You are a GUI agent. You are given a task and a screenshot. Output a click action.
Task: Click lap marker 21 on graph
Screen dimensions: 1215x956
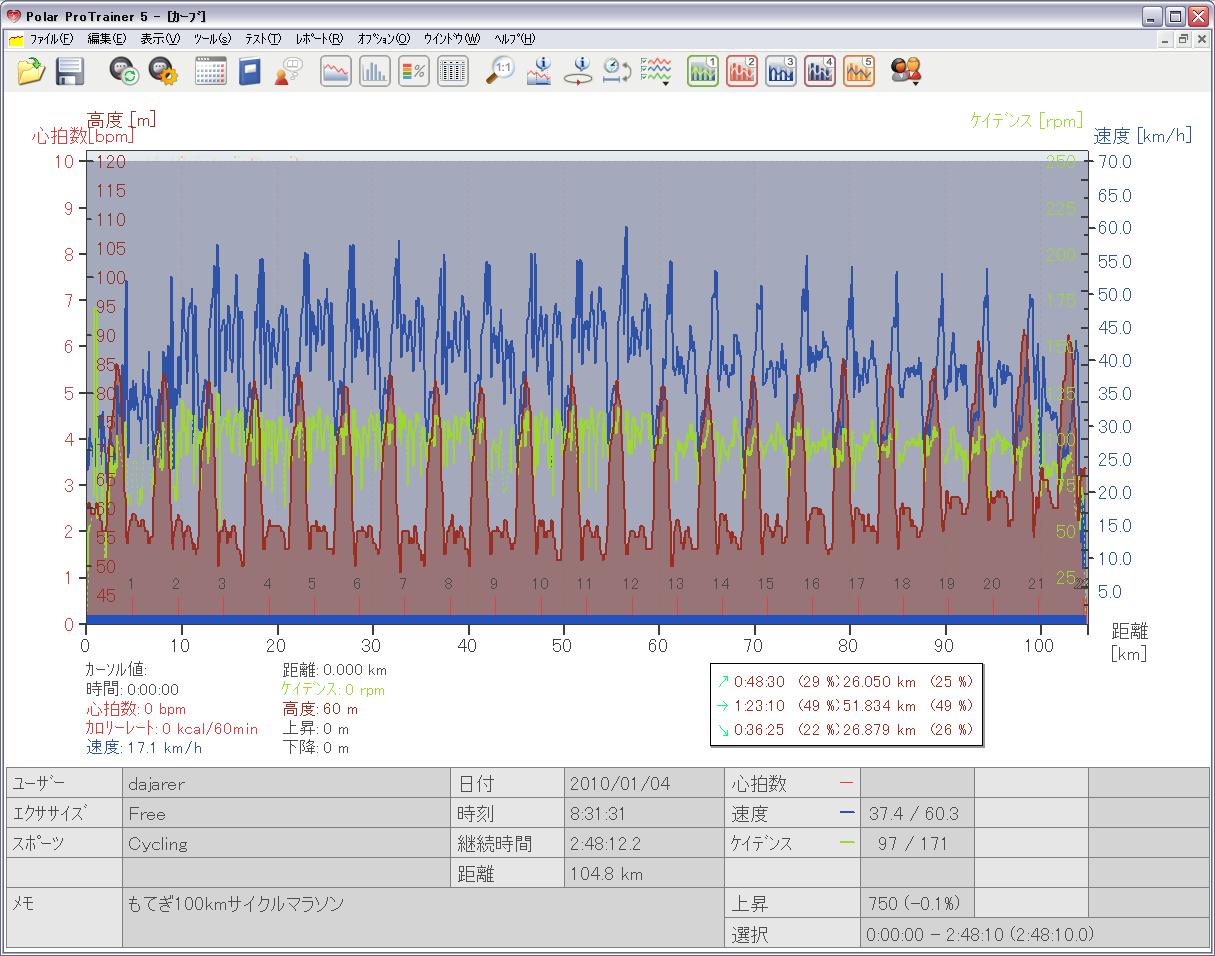[x=1036, y=584]
